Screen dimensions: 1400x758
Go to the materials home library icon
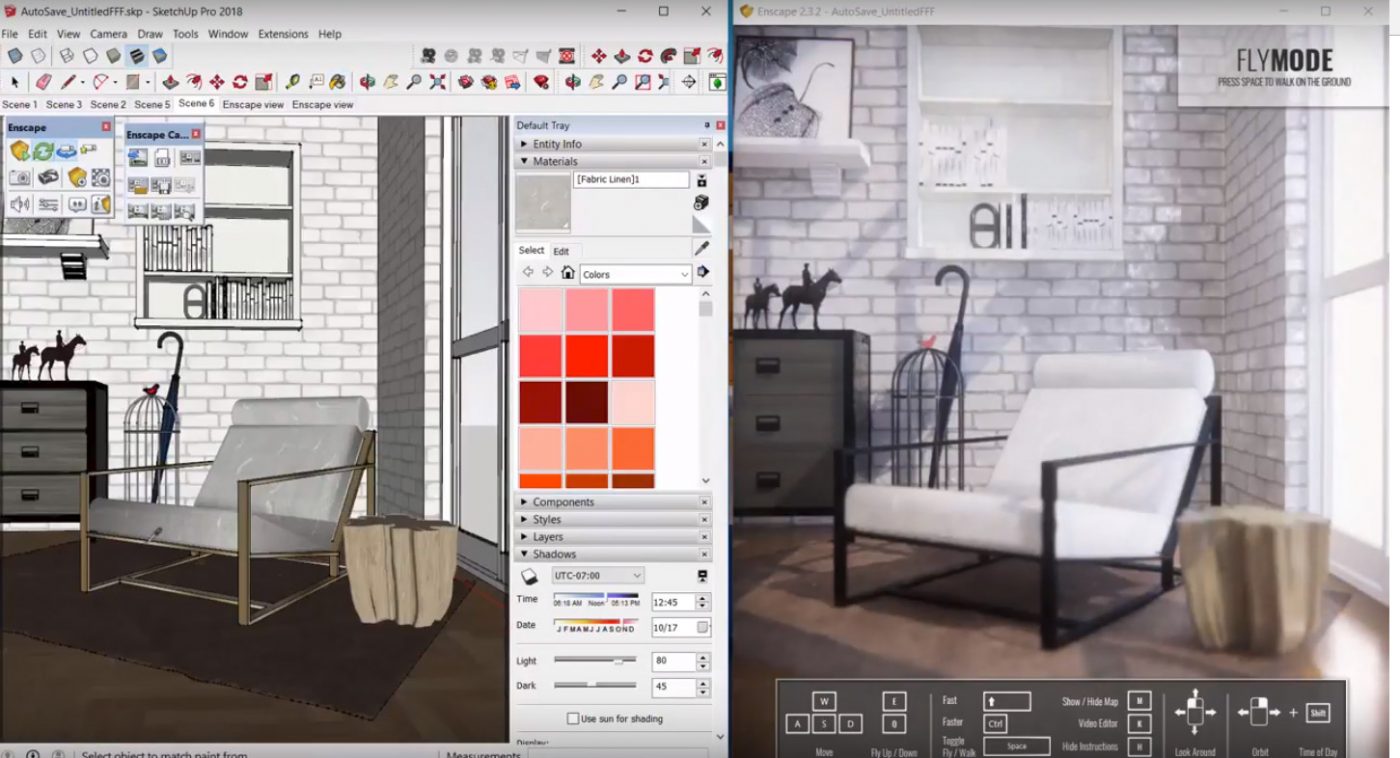click(568, 273)
